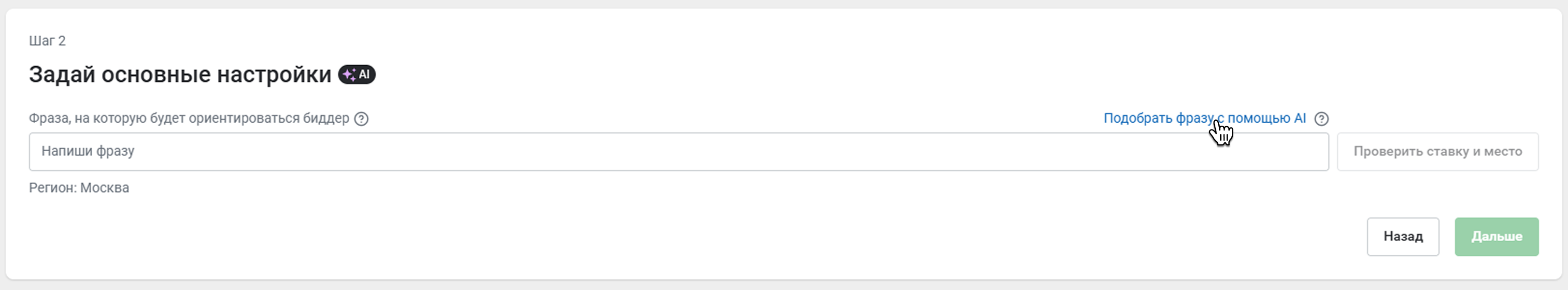This screenshot has width=1568, height=290.
Task: Click the "AI" letters in the dark badge
Action: pyautogui.click(x=364, y=74)
